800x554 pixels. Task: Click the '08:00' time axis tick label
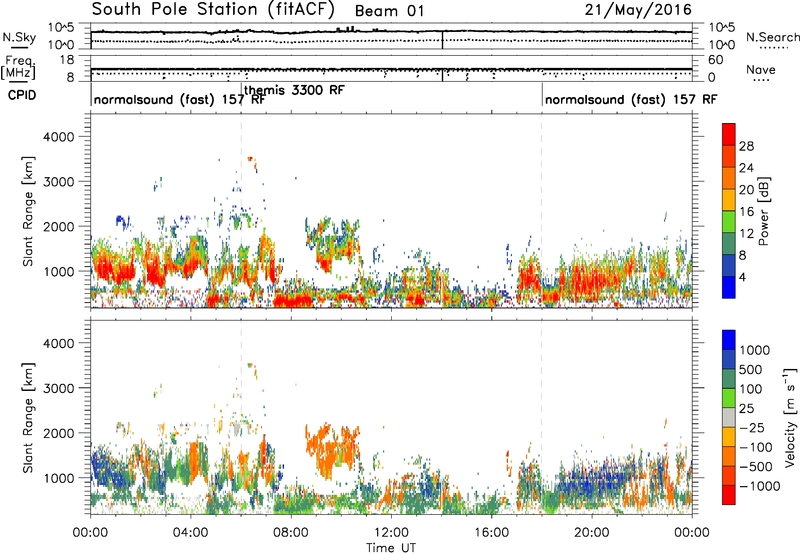tap(291, 533)
